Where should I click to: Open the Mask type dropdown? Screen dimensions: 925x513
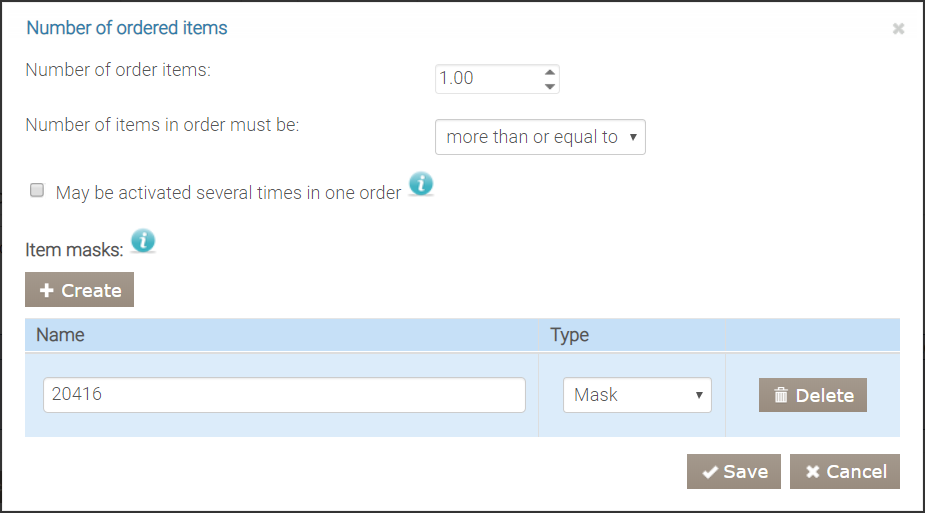(x=637, y=395)
